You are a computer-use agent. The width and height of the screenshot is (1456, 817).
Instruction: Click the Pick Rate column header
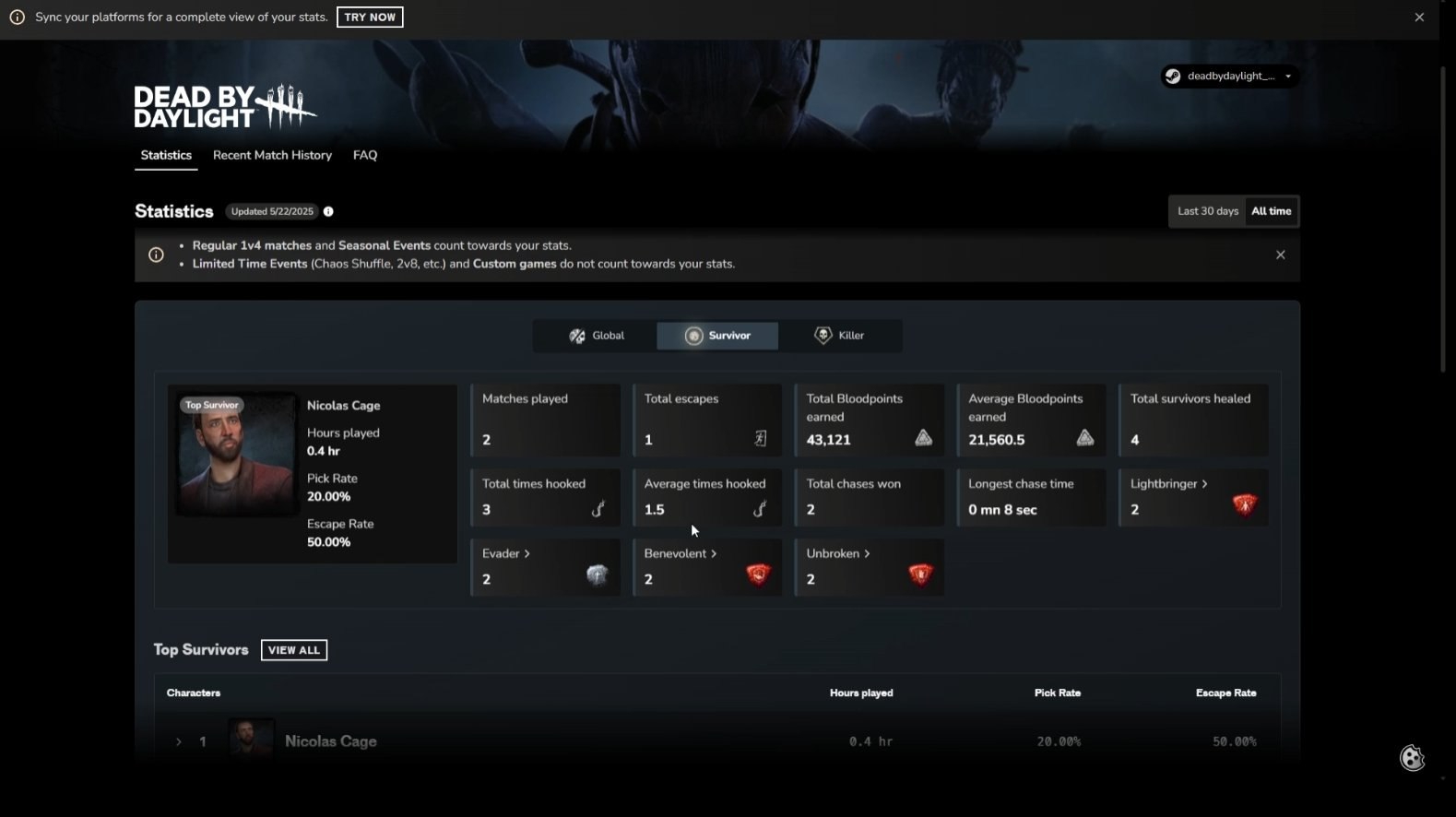(1058, 693)
